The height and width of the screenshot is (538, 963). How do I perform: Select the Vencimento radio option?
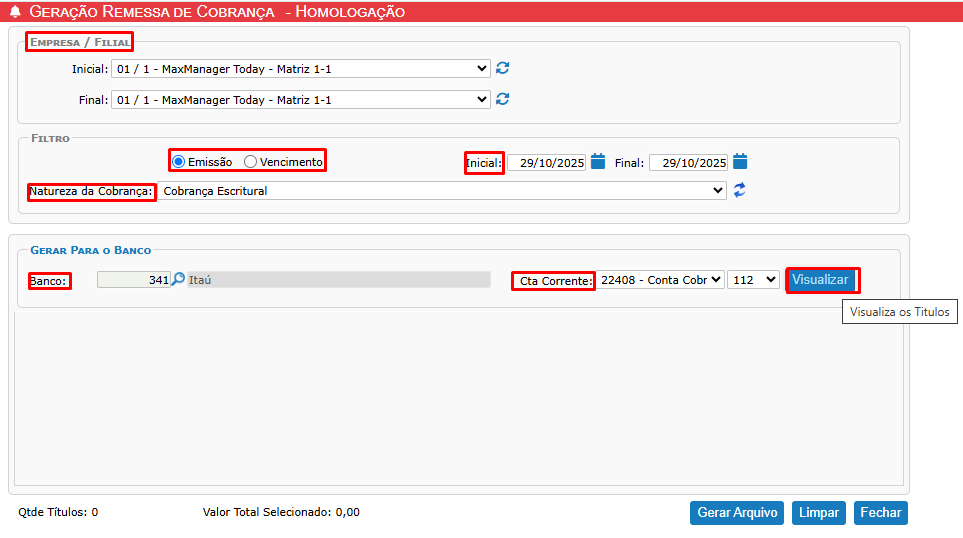pyautogui.click(x=251, y=161)
